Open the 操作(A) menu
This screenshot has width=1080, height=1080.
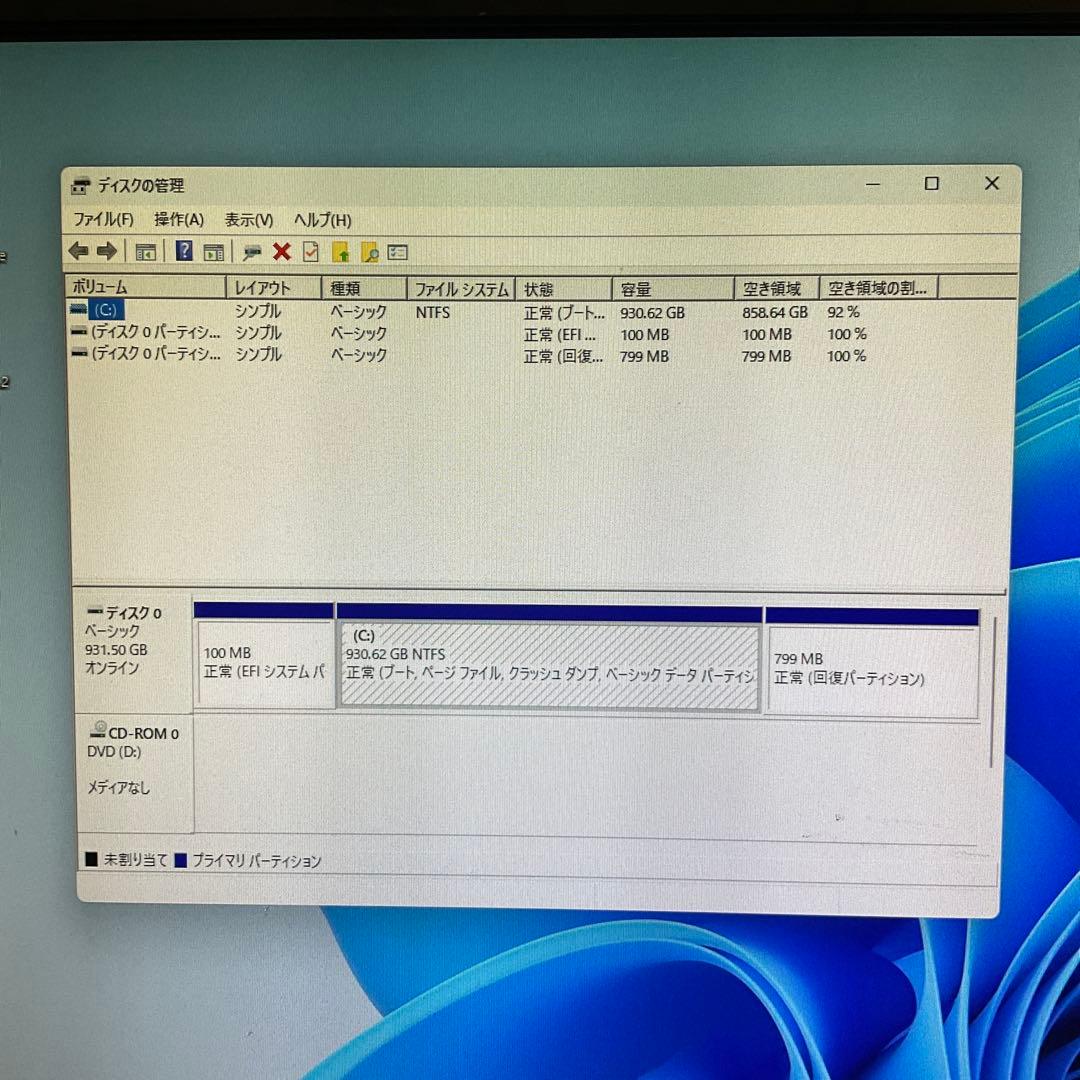coord(178,219)
